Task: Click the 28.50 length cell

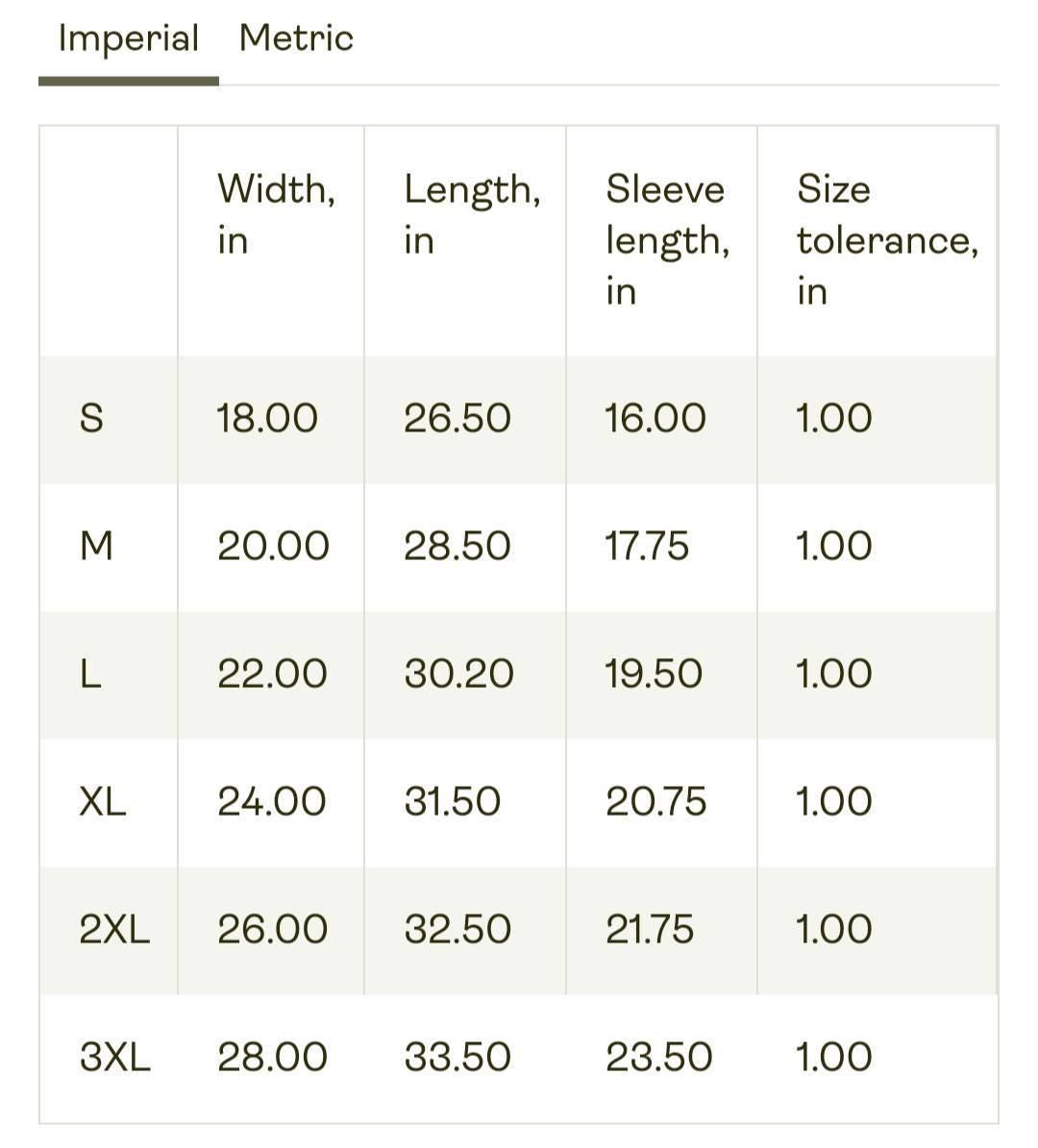Action: coord(457,547)
